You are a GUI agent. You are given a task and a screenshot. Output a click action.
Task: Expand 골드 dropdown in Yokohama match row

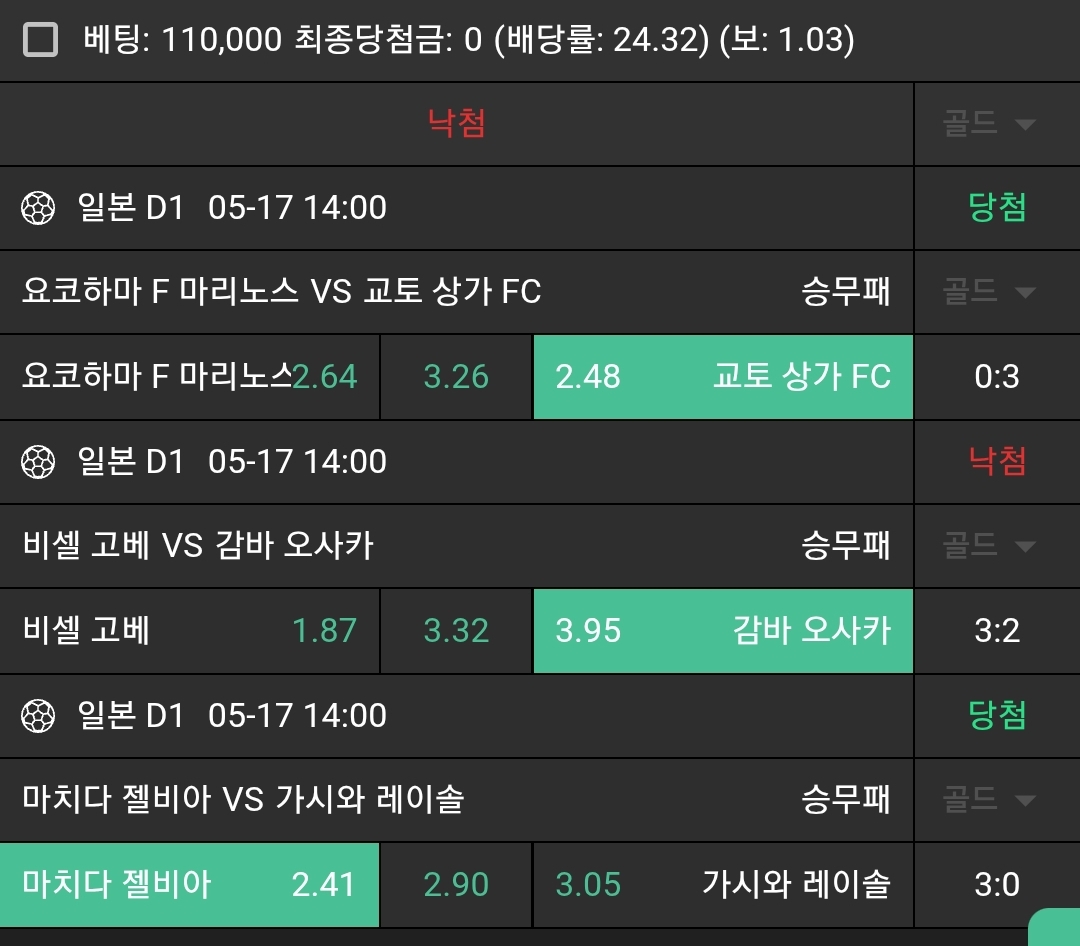point(988,292)
